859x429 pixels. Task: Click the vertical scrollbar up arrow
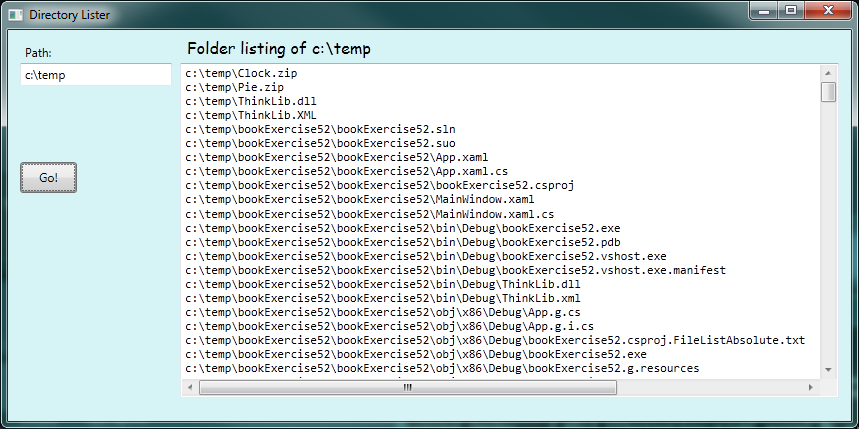coord(828,73)
